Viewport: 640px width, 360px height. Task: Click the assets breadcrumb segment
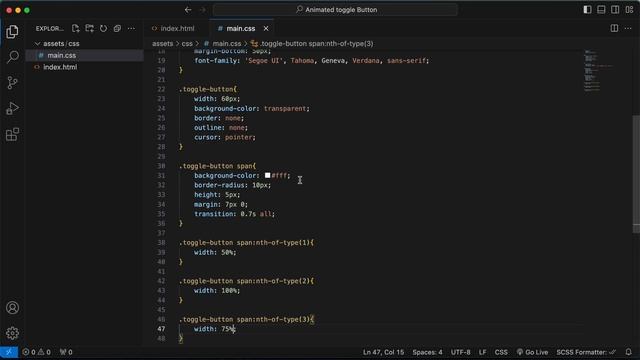tap(162, 44)
